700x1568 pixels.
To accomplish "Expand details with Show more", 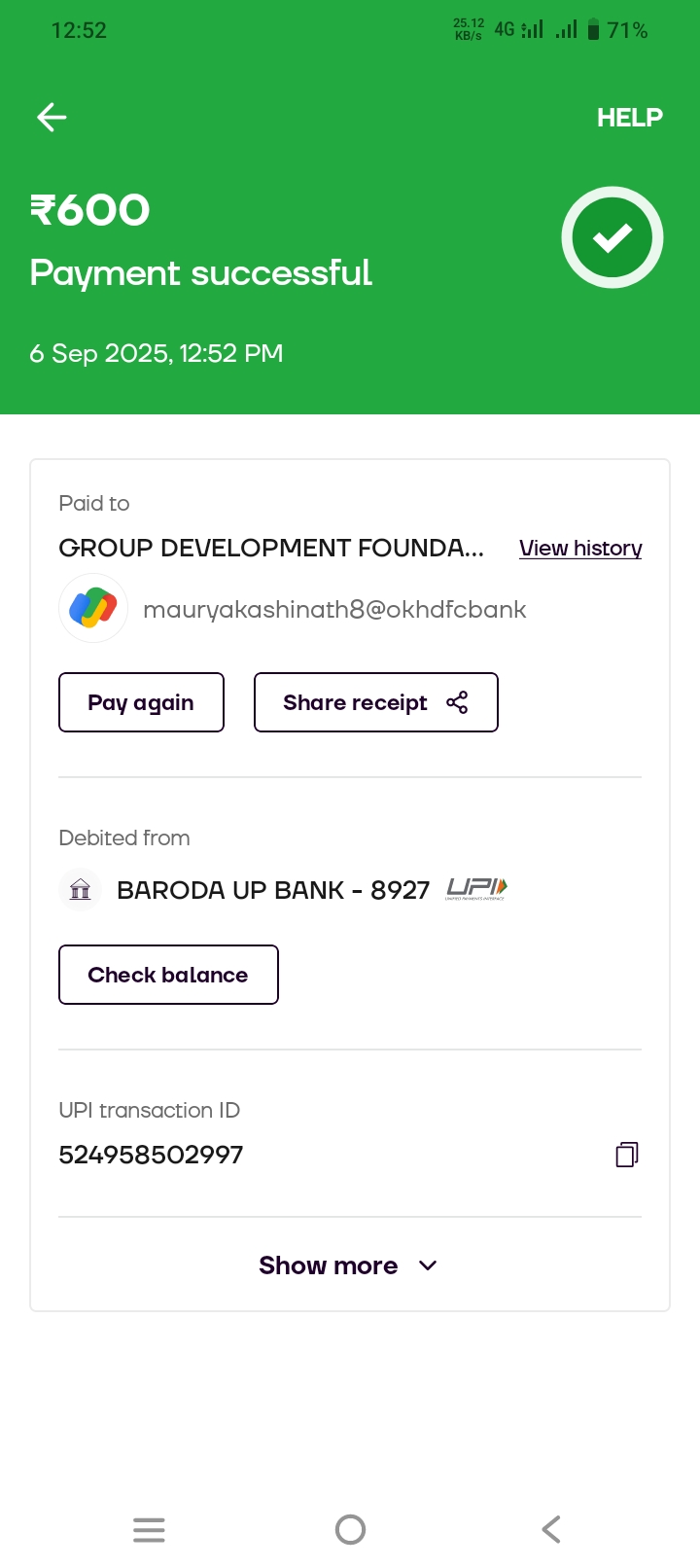I will 329,1265.
